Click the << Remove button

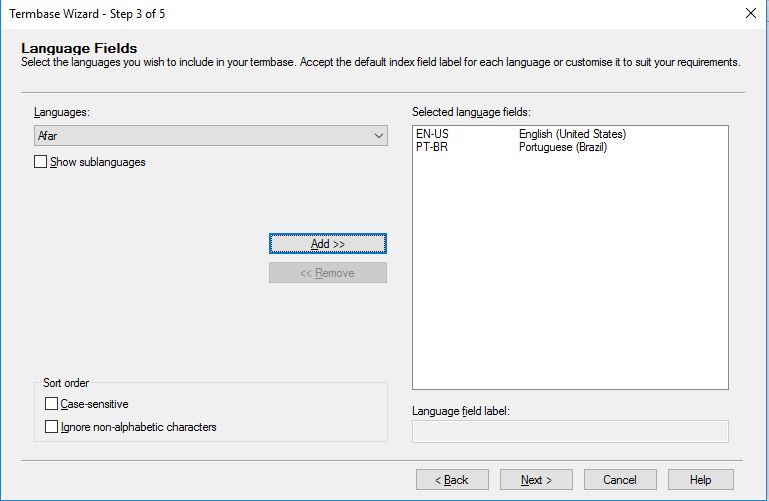point(327,273)
